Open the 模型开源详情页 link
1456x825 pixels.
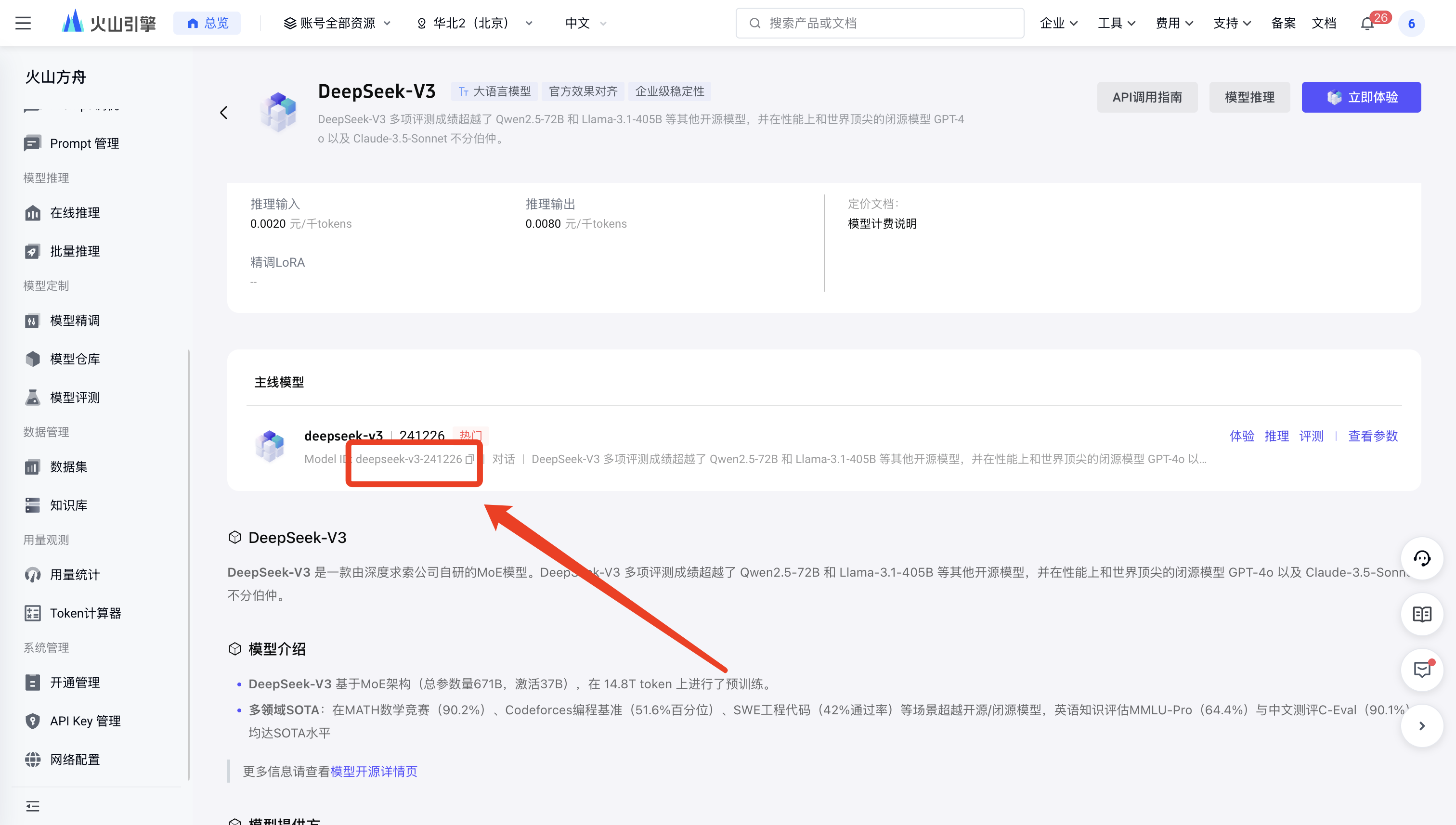374,772
